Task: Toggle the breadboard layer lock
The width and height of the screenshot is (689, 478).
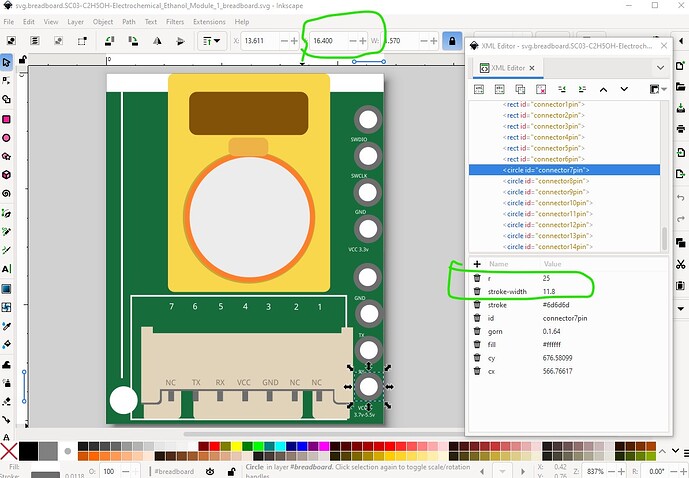Action: tap(232, 470)
